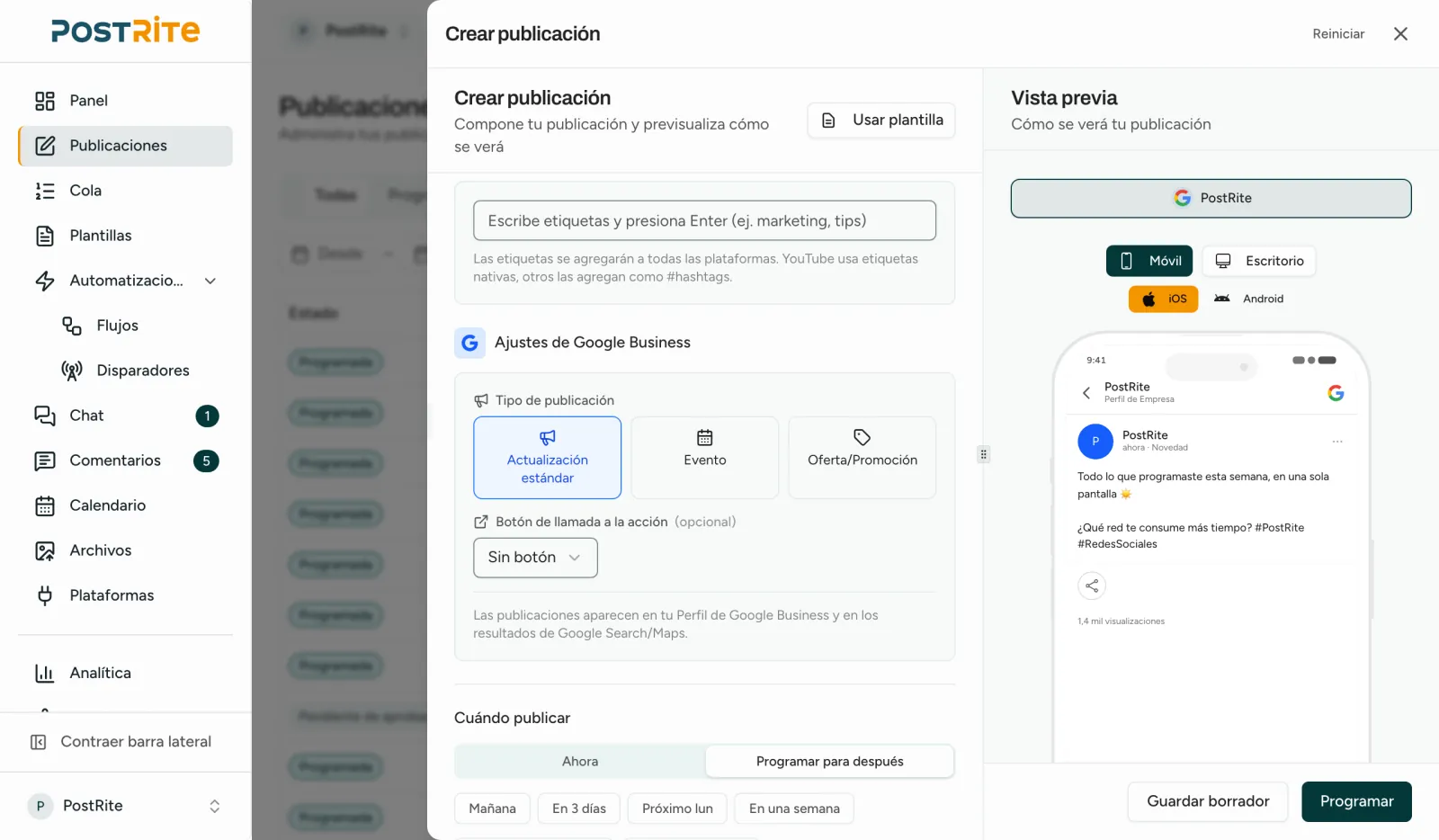The width and height of the screenshot is (1439, 840).
Task: Go to Cola in the sidebar
Action: pos(125,191)
